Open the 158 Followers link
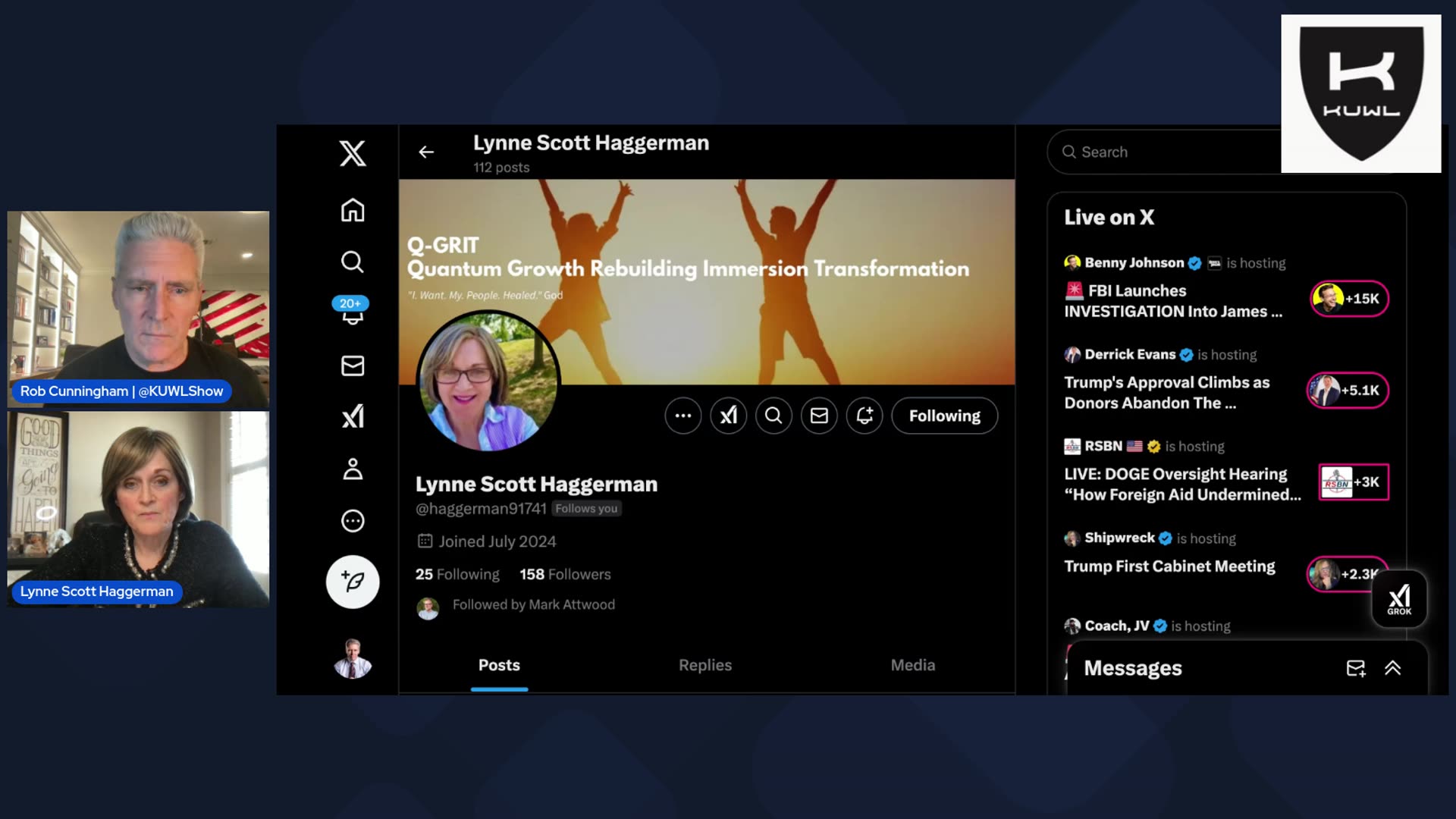The image size is (1456, 819). pos(565,574)
